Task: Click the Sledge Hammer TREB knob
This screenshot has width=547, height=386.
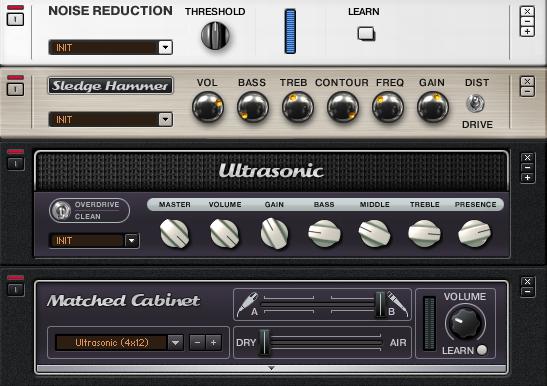Action: pos(298,107)
